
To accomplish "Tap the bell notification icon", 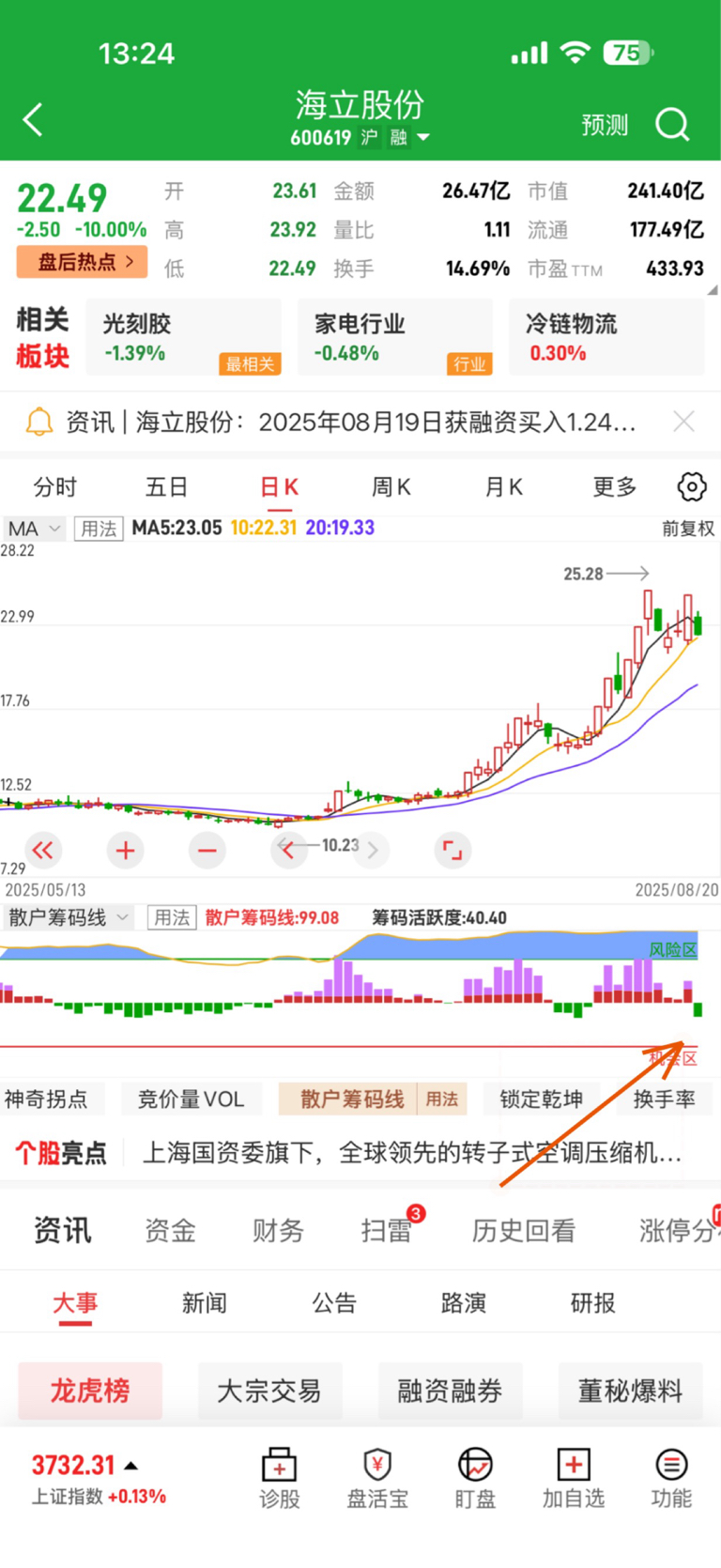I will (x=38, y=422).
